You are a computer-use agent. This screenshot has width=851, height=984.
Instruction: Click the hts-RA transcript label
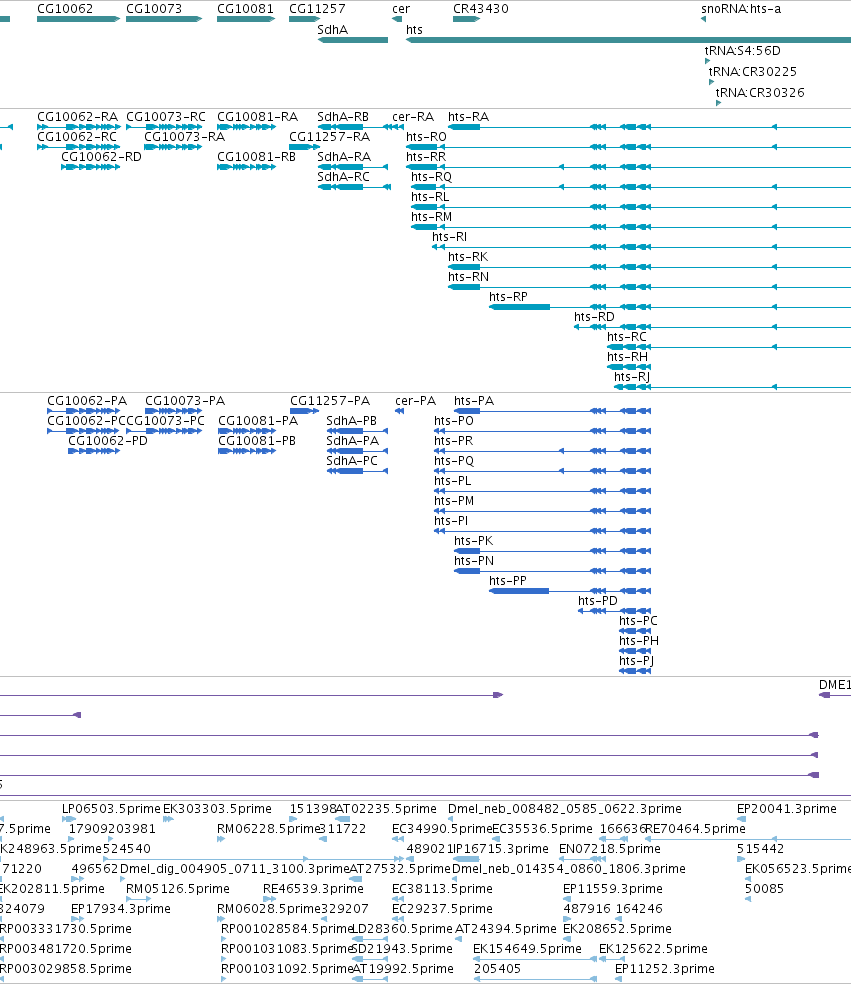468,117
